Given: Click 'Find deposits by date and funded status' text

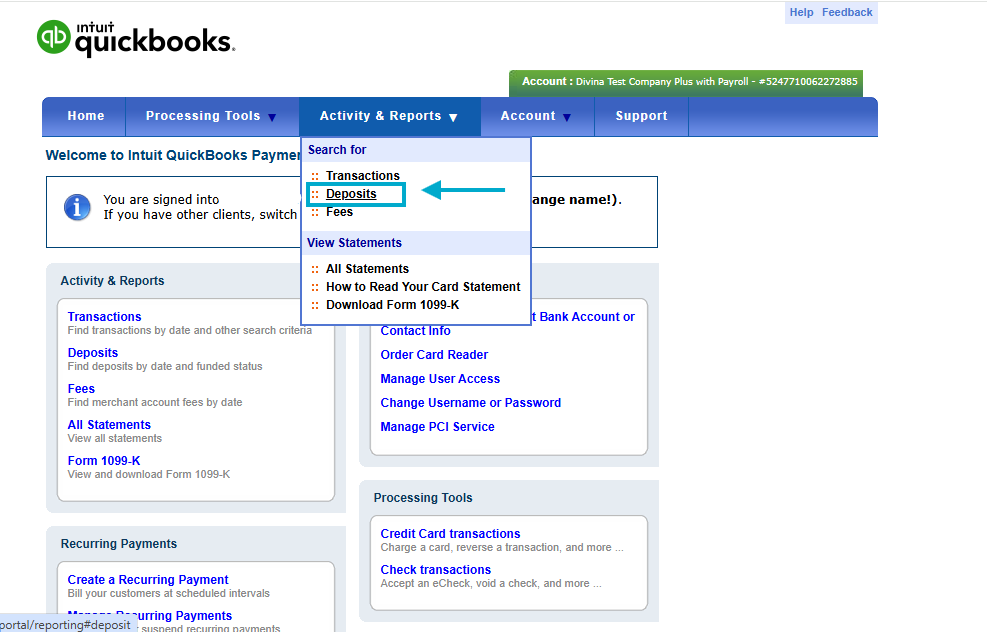Looking at the screenshot, I should point(165,366).
